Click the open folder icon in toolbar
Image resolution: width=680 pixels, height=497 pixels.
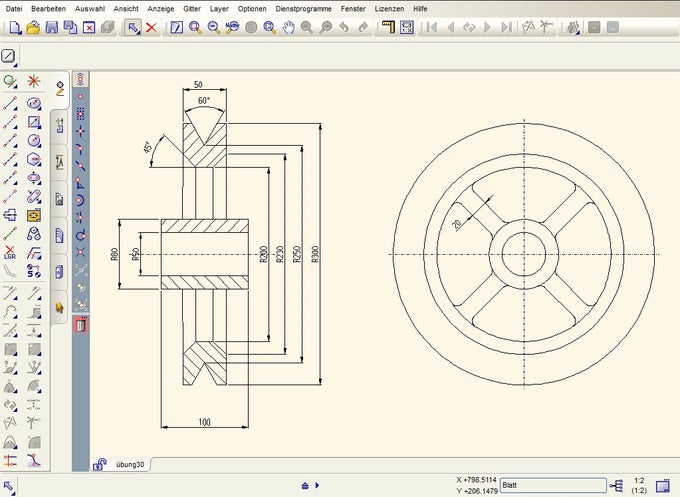tap(33, 28)
